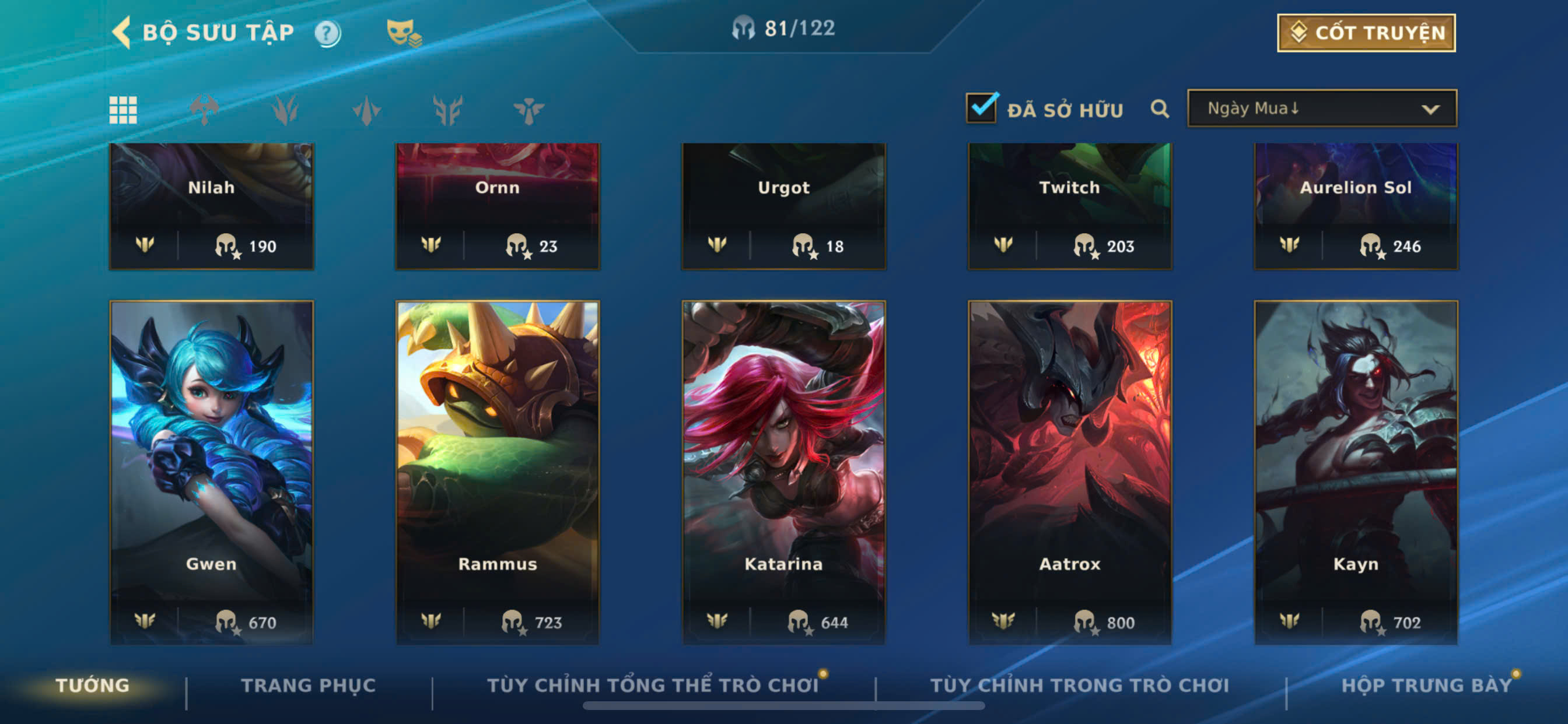This screenshot has height=724, width=1568.
Task: Click the CỐT TRUYỆN button
Action: click(1366, 33)
